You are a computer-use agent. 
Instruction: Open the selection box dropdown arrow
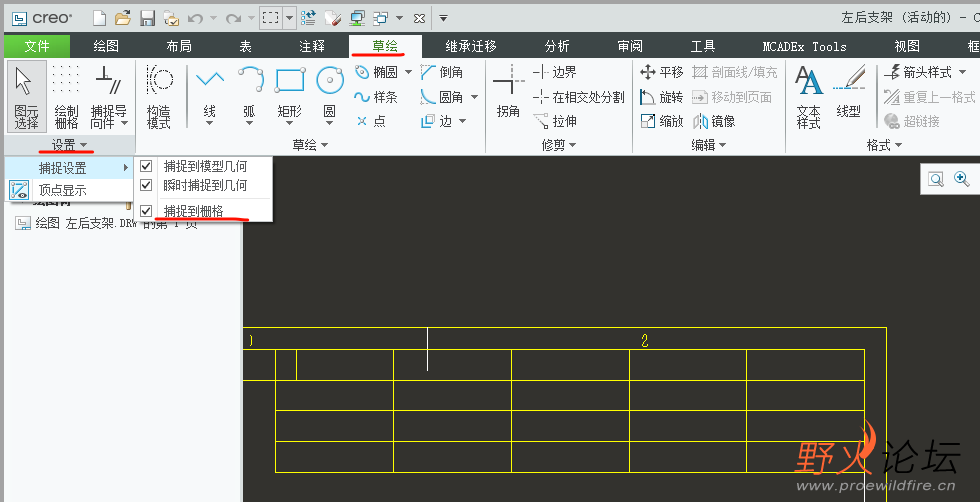289,18
